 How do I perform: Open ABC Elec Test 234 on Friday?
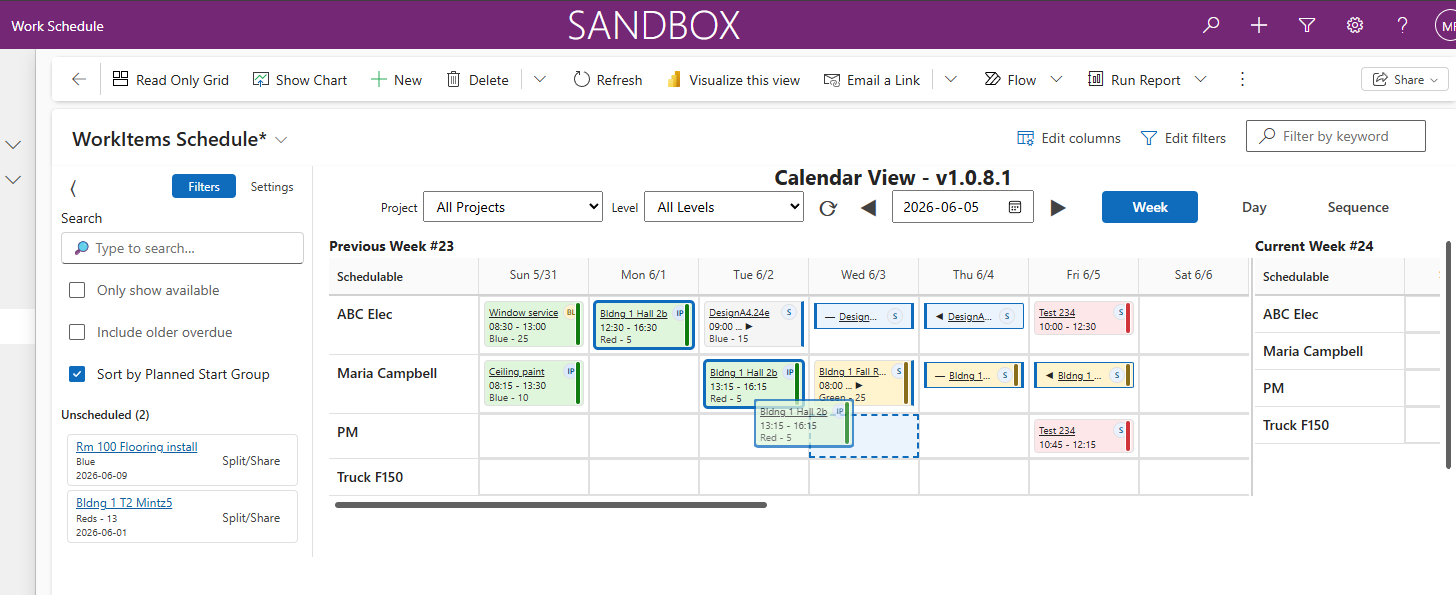coord(1056,313)
